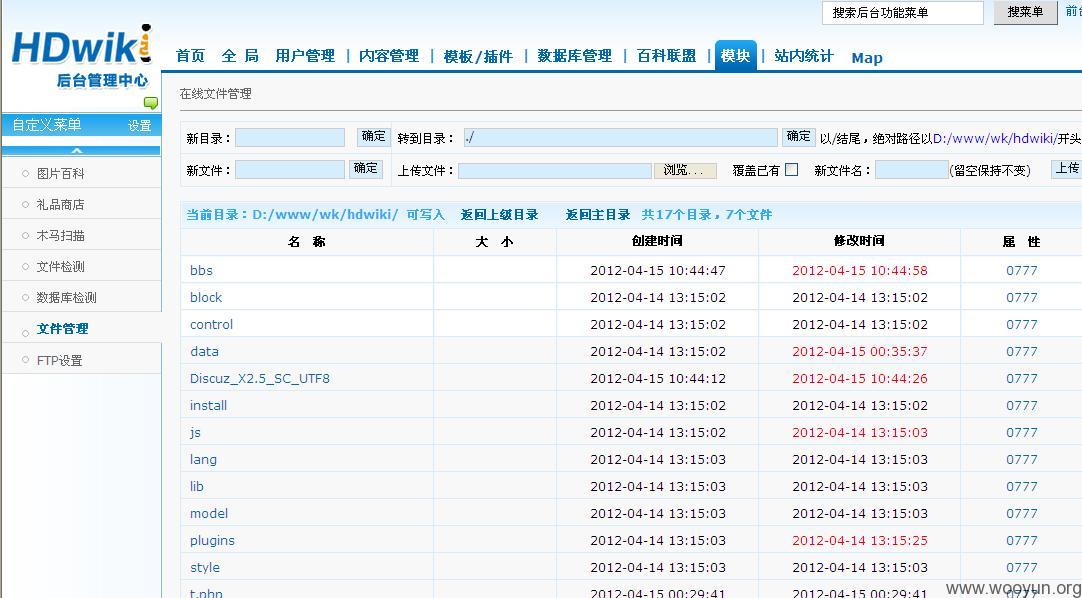Open the 模块 tab
The height and width of the screenshot is (598, 1082).
tap(736, 56)
